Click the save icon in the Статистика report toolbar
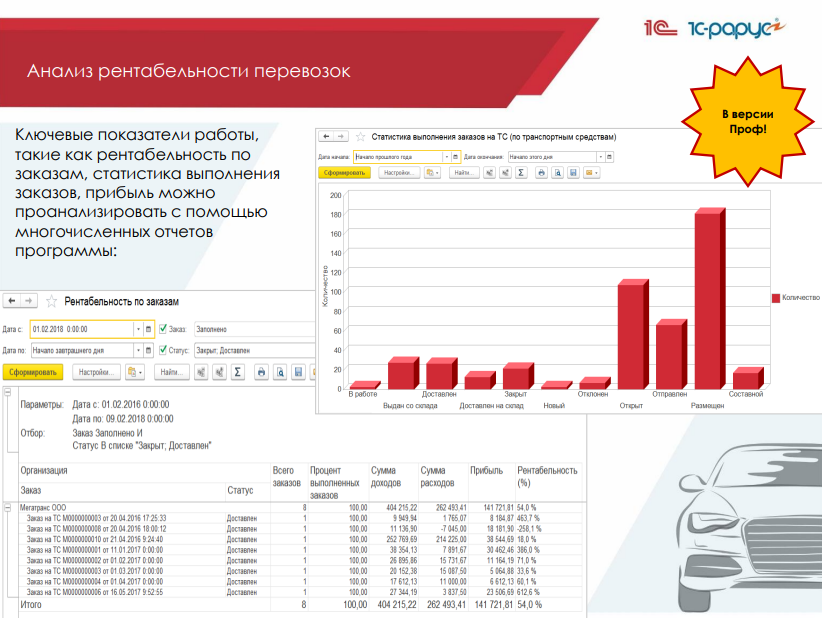Image resolution: width=822 pixels, height=618 pixels. click(x=573, y=172)
